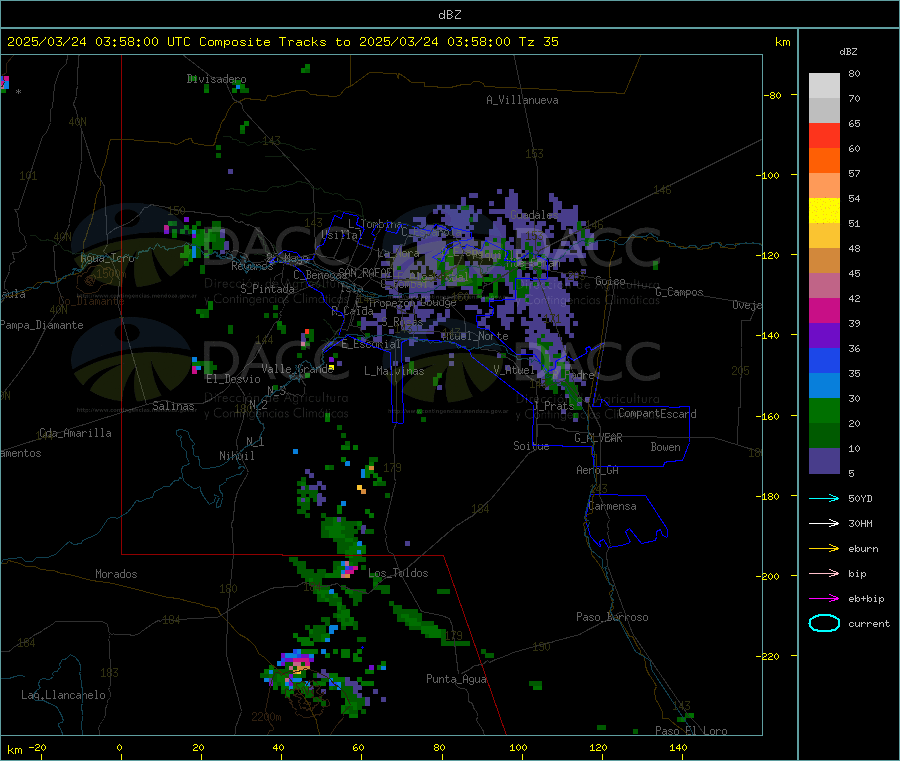Click the 'Soitue' map label

point(531,445)
